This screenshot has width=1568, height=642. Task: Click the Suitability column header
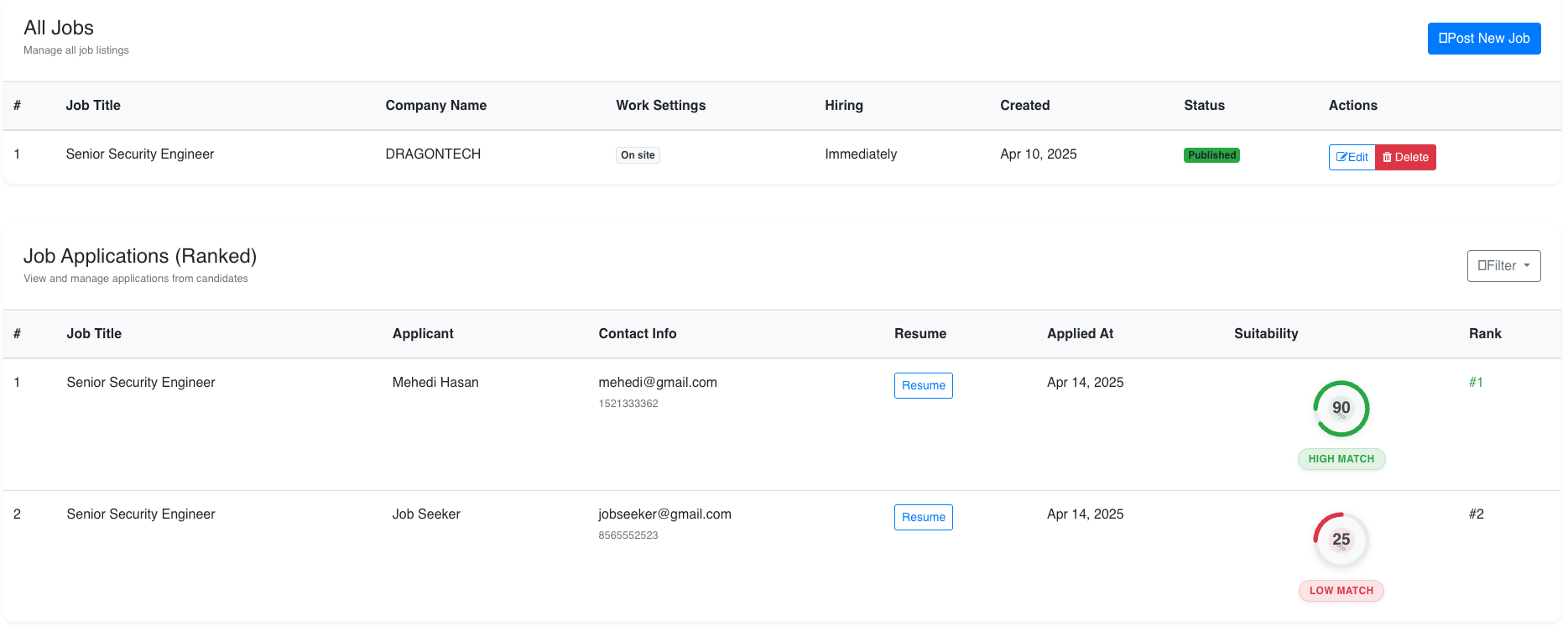click(1265, 334)
